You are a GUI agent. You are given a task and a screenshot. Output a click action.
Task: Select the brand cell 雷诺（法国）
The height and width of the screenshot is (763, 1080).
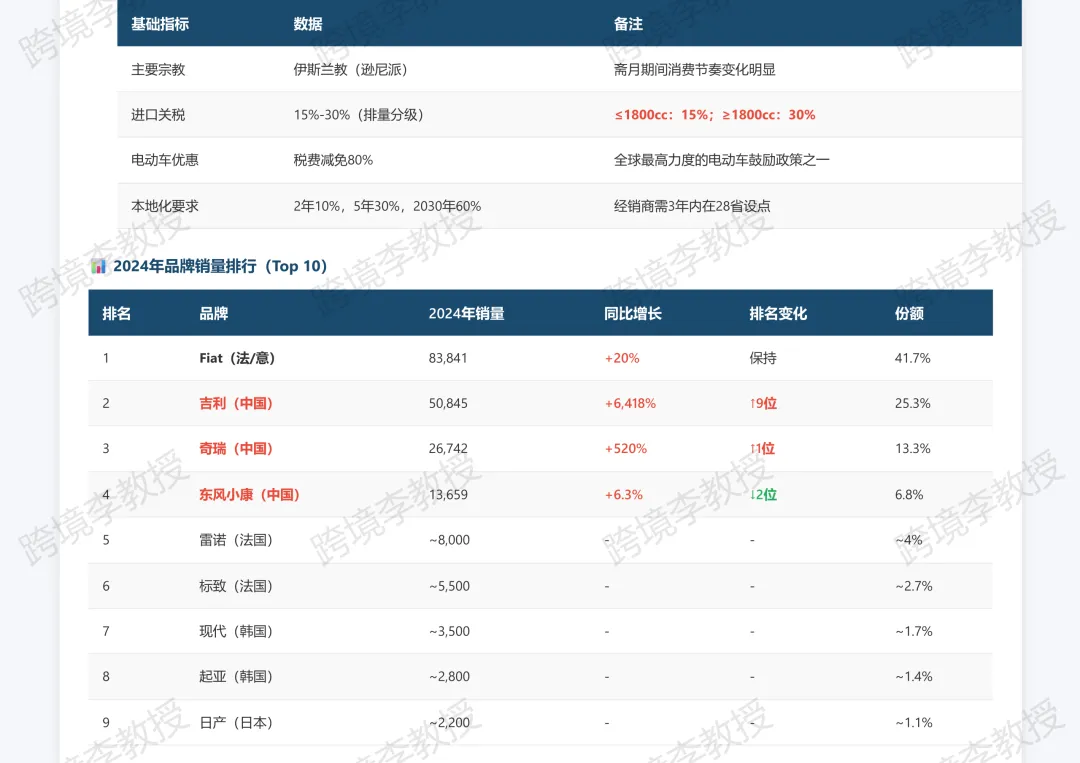236,540
